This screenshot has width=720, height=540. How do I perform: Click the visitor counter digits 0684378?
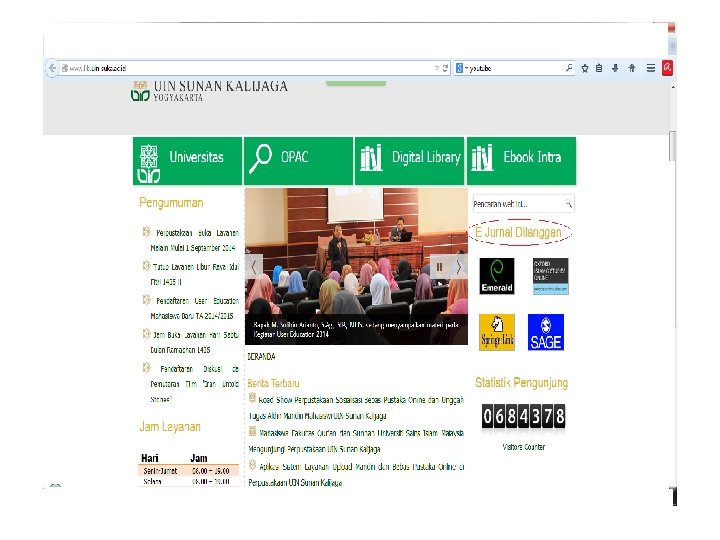[523, 416]
